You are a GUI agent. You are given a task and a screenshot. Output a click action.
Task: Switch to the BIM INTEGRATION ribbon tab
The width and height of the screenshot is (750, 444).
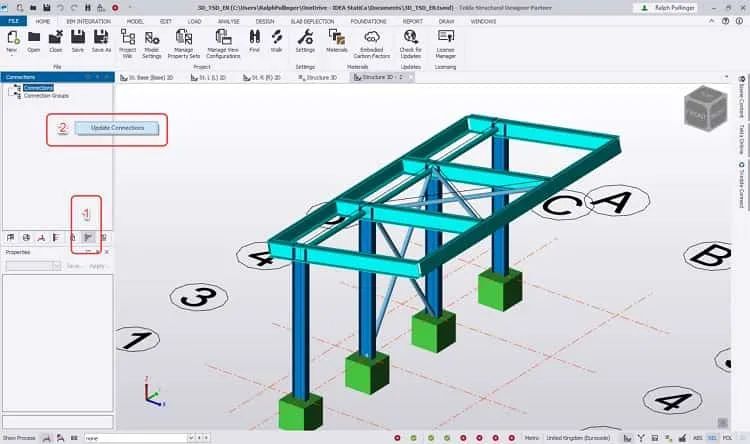pos(88,22)
